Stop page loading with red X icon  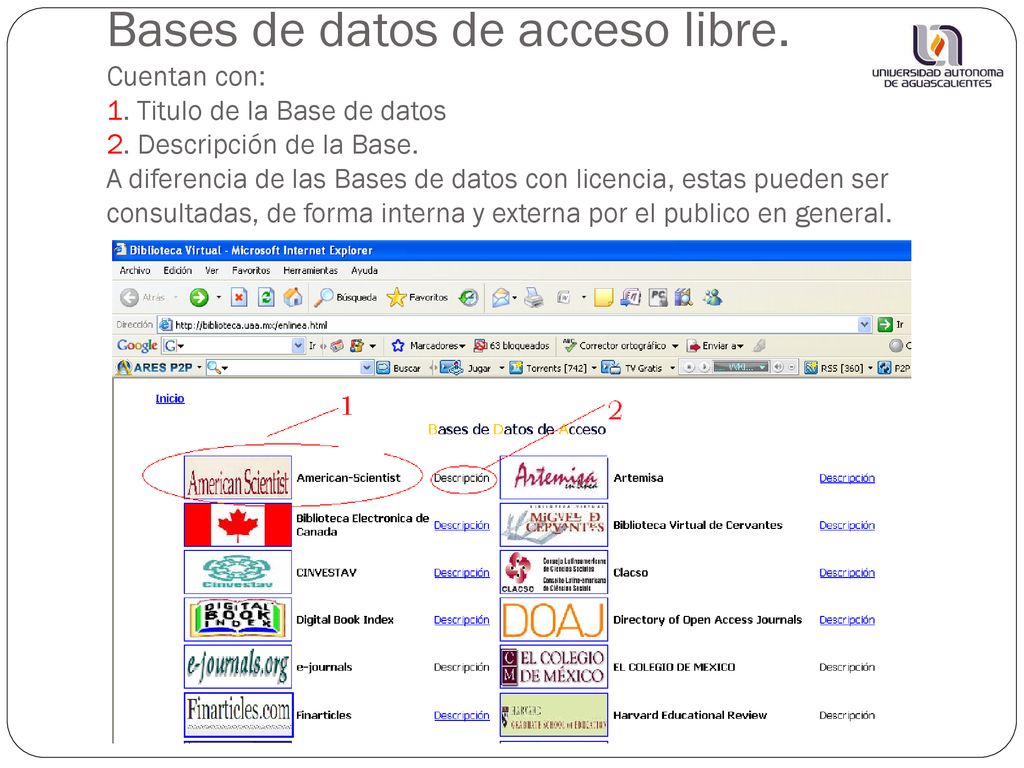pos(239,298)
